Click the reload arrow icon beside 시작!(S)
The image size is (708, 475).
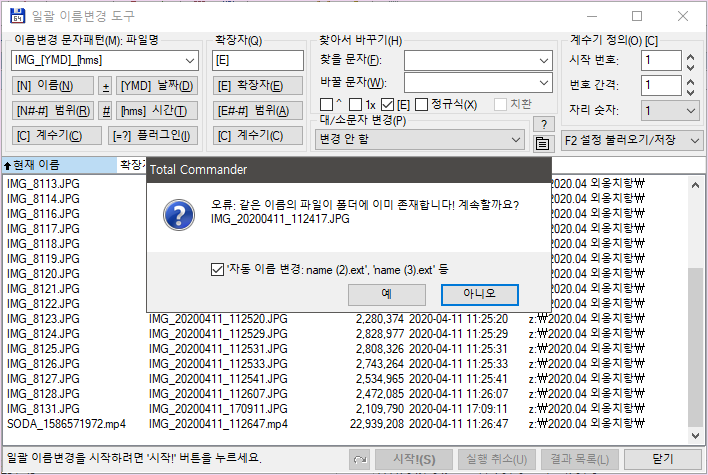(x=360, y=460)
